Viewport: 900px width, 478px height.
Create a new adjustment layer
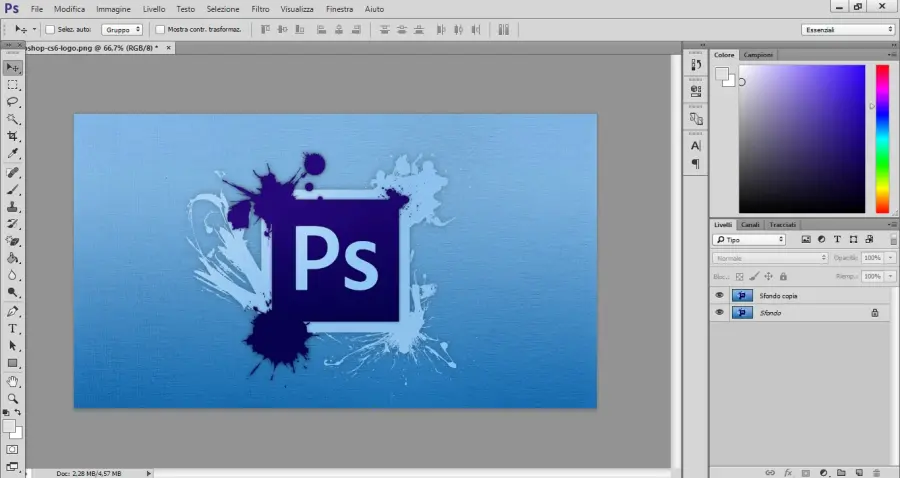tap(824, 473)
